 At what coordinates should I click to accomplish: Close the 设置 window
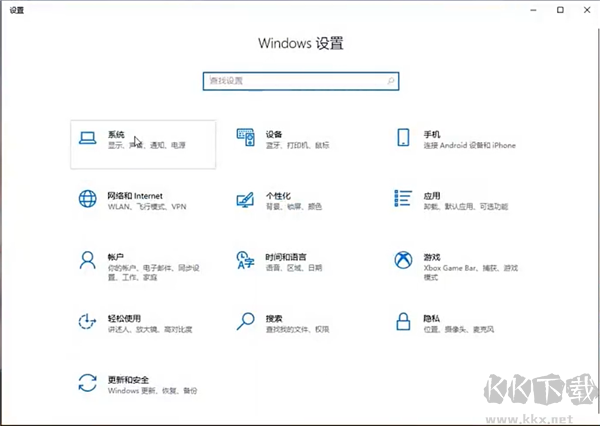click(x=587, y=10)
